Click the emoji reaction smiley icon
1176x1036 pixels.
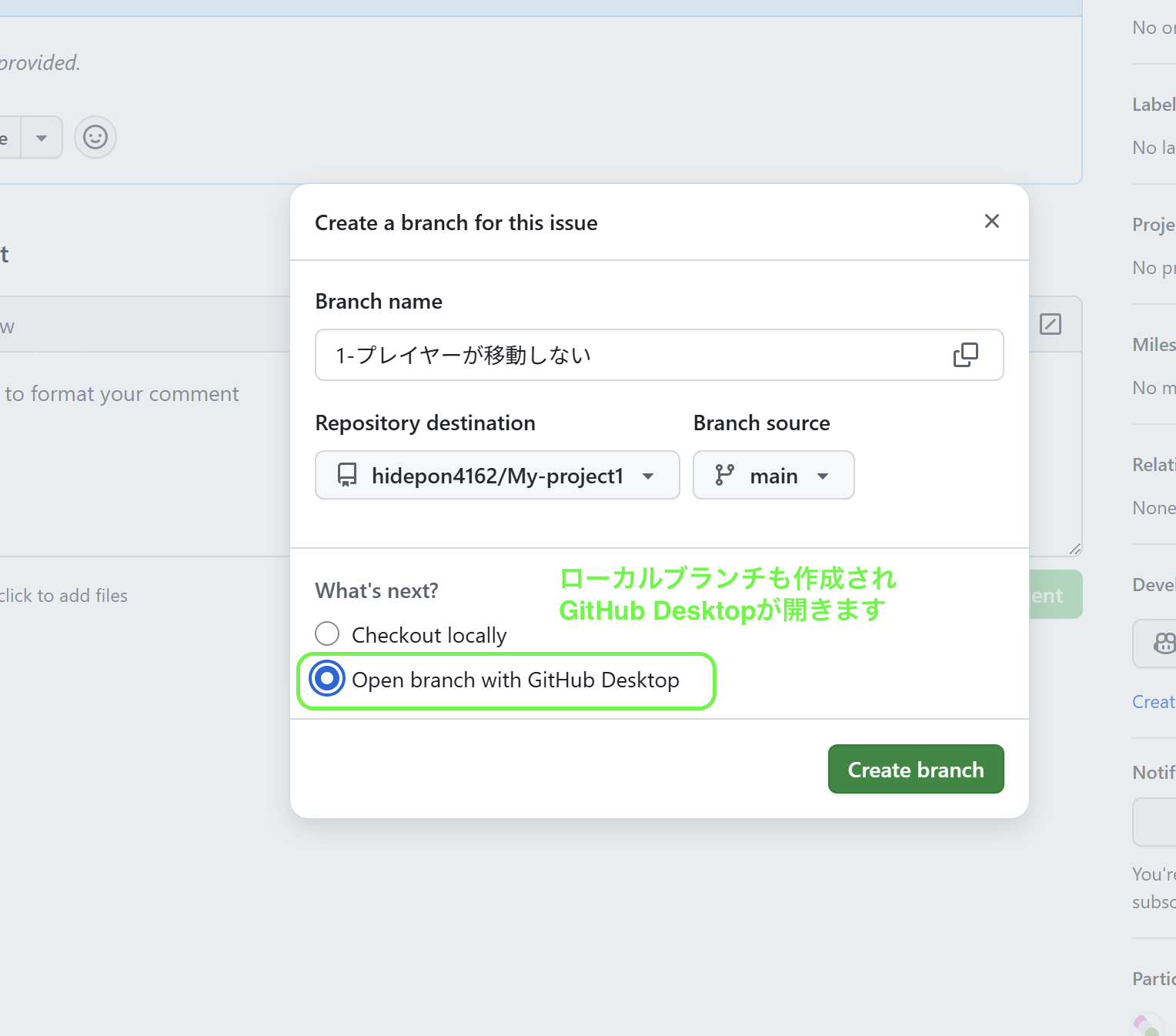click(95, 138)
